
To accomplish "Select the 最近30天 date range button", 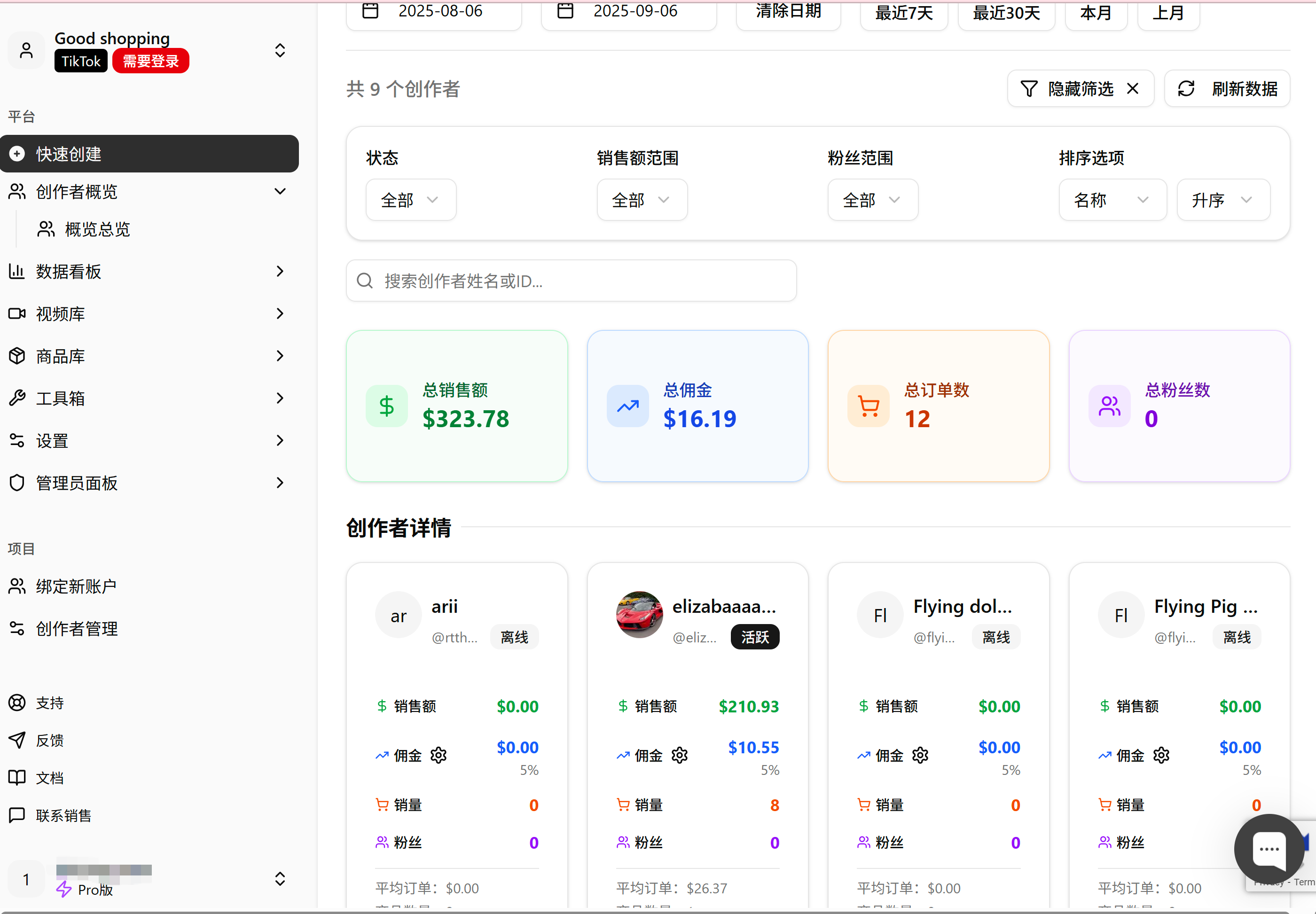I will 1006,13.
